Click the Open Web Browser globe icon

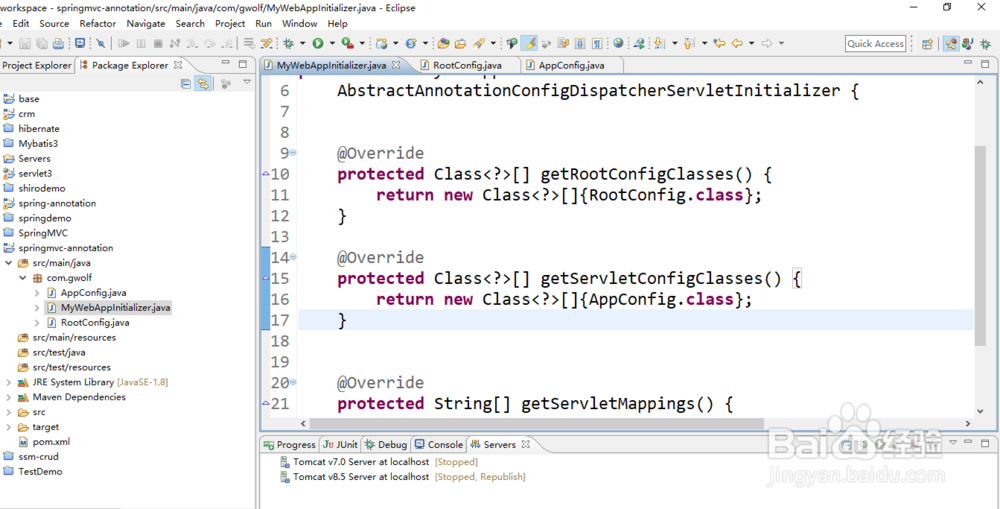(618, 43)
